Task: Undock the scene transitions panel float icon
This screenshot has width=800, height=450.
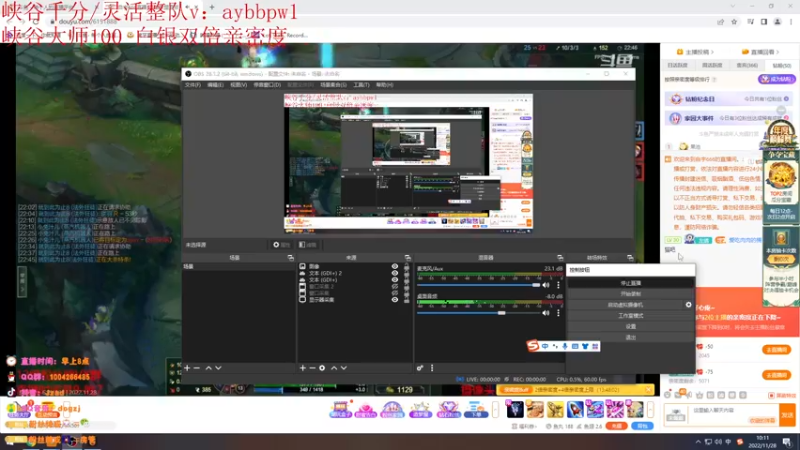Action: click(630, 258)
